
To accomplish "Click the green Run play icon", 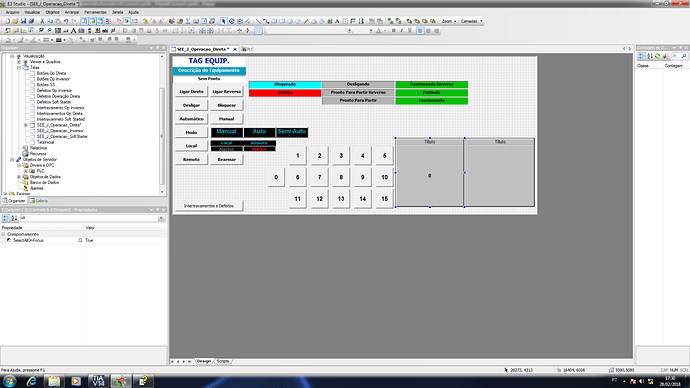I will [127, 21].
